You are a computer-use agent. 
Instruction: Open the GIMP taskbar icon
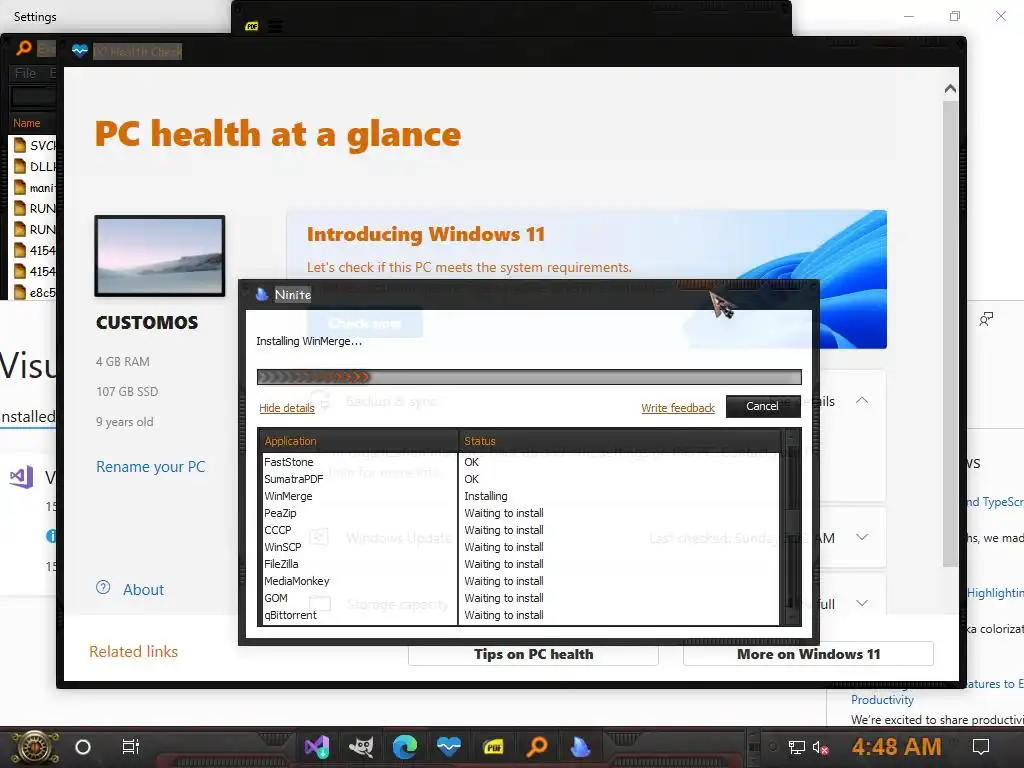[x=360, y=746]
